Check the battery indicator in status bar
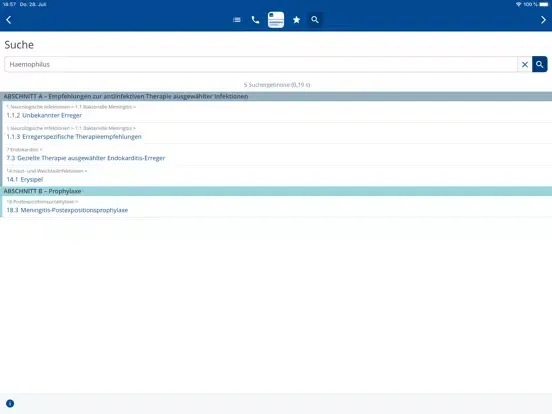Screen dimensions: 552x414 544,4
